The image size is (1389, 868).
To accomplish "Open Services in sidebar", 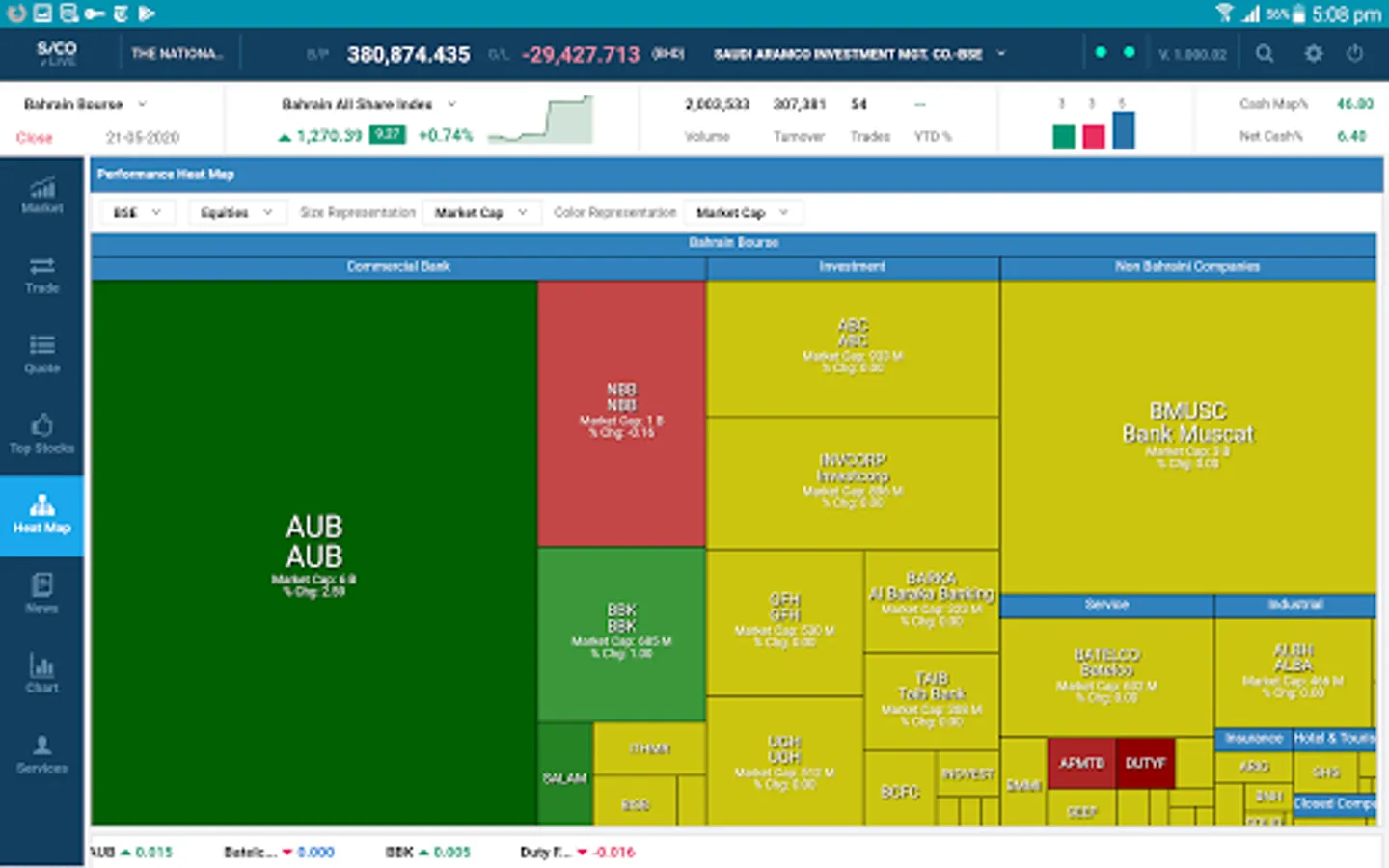I will (41, 755).
